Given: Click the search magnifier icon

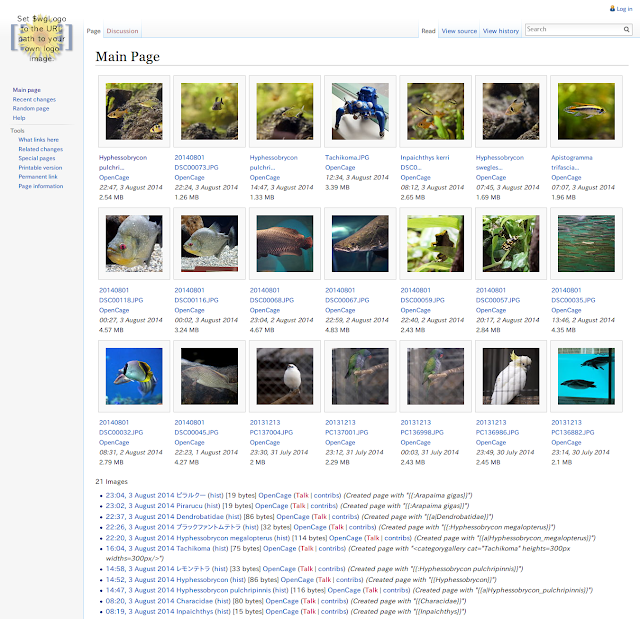Looking at the screenshot, I should click(x=626, y=29).
